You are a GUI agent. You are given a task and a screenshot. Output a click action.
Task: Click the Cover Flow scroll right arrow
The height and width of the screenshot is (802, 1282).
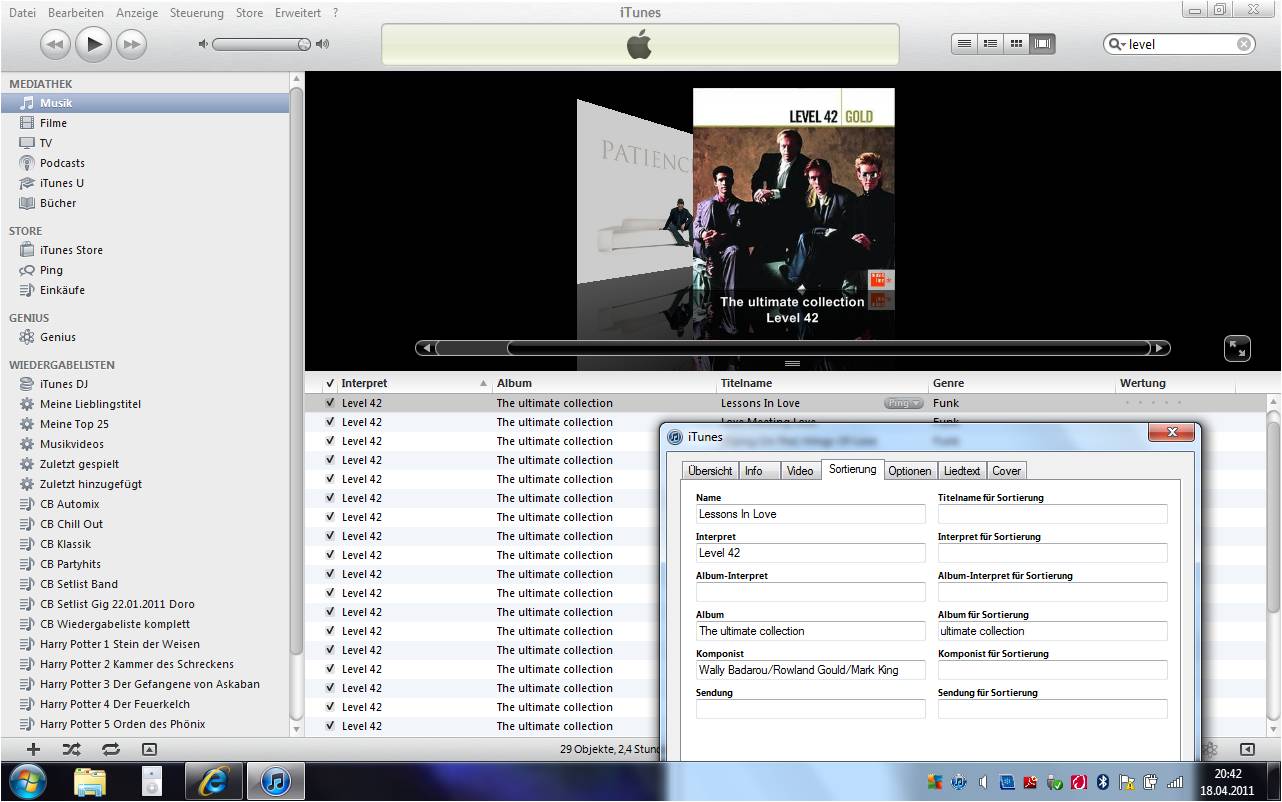pos(1159,348)
